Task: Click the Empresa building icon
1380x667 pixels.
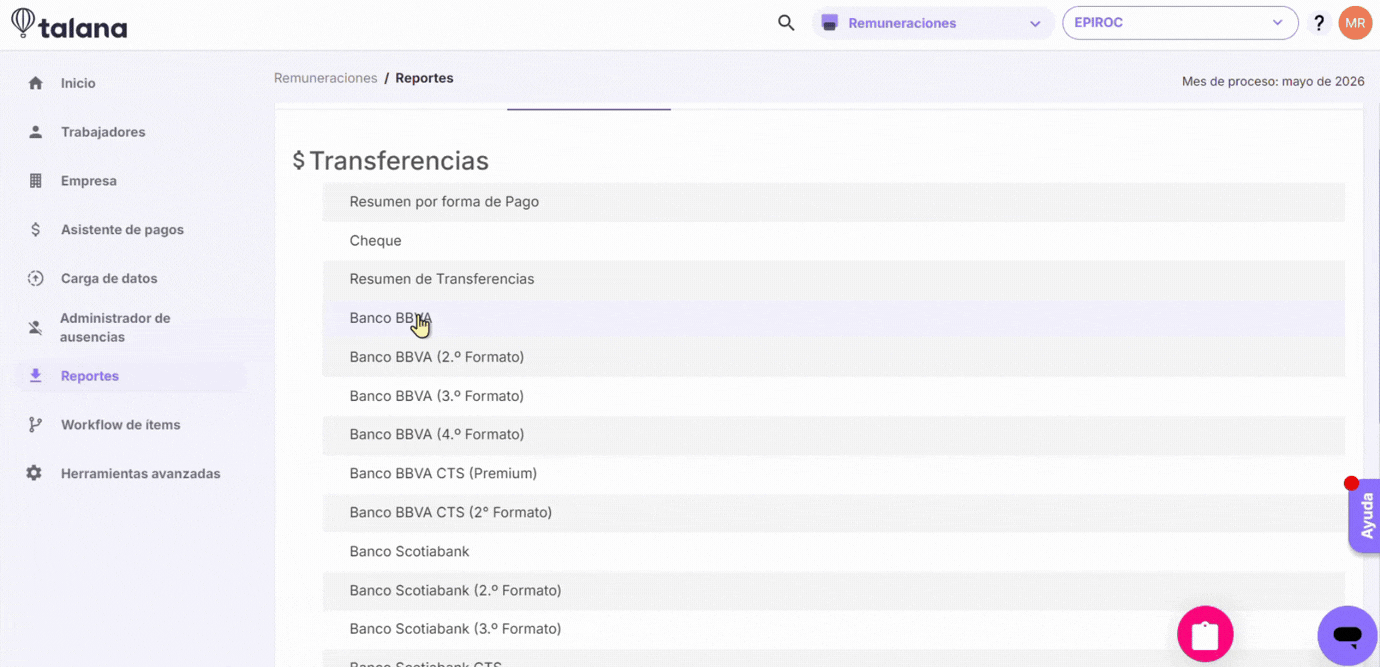Action: 36,181
